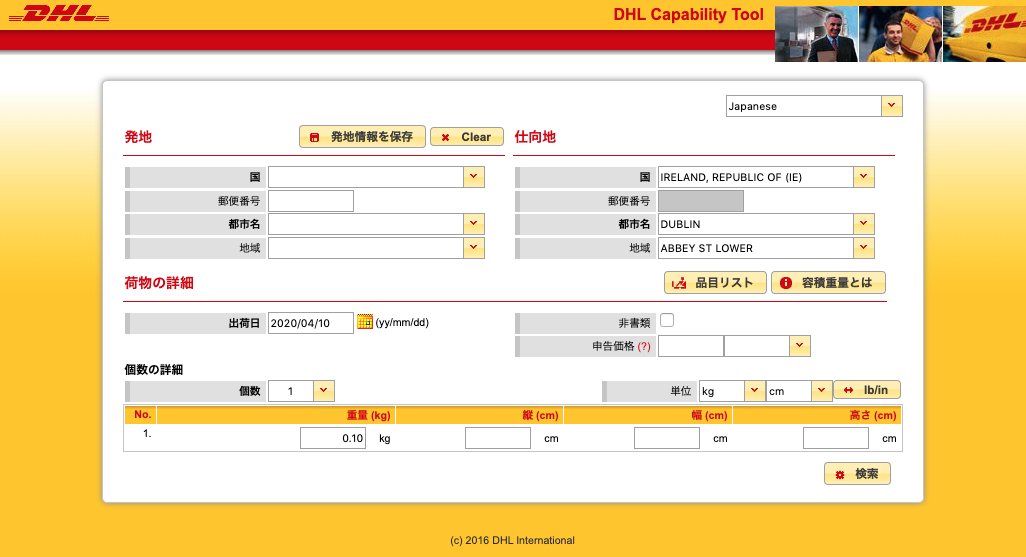This screenshot has height=557, width=1026.
Task: Click the (c) 2016 DHL International footer
Action: pyautogui.click(x=512, y=540)
